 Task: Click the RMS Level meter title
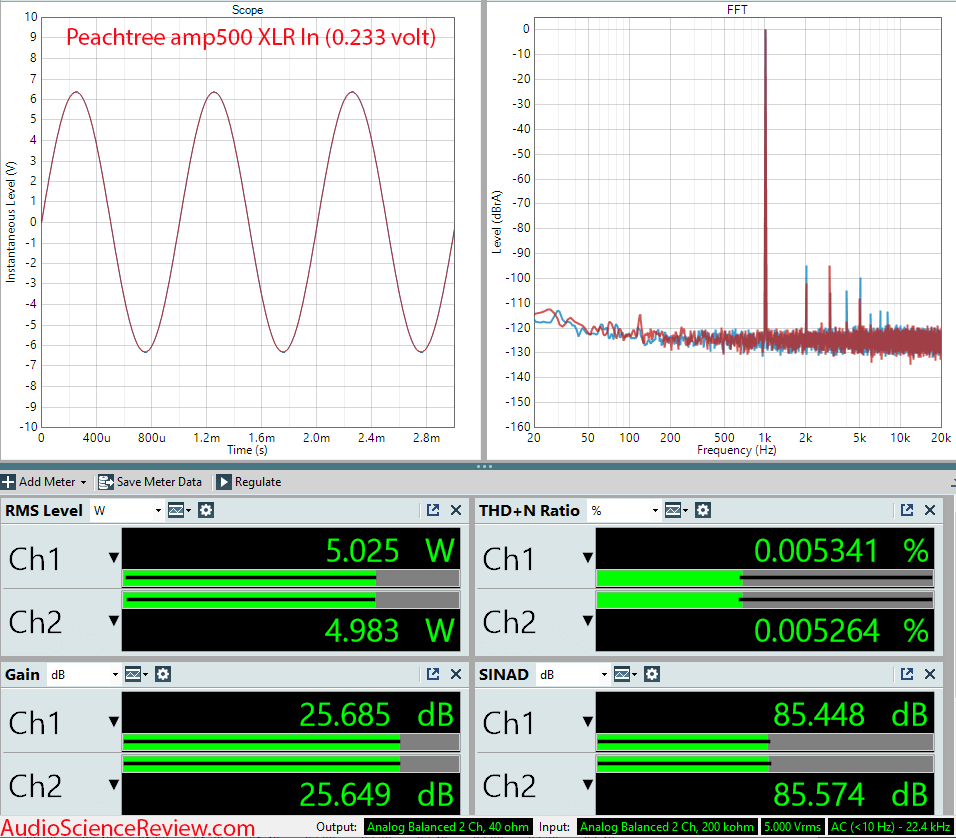44,510
